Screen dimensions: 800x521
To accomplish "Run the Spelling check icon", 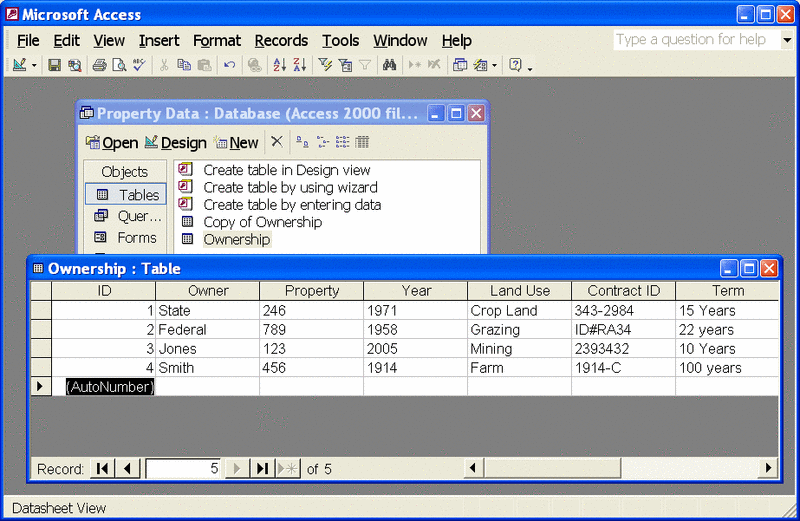I will coord(139,65).
